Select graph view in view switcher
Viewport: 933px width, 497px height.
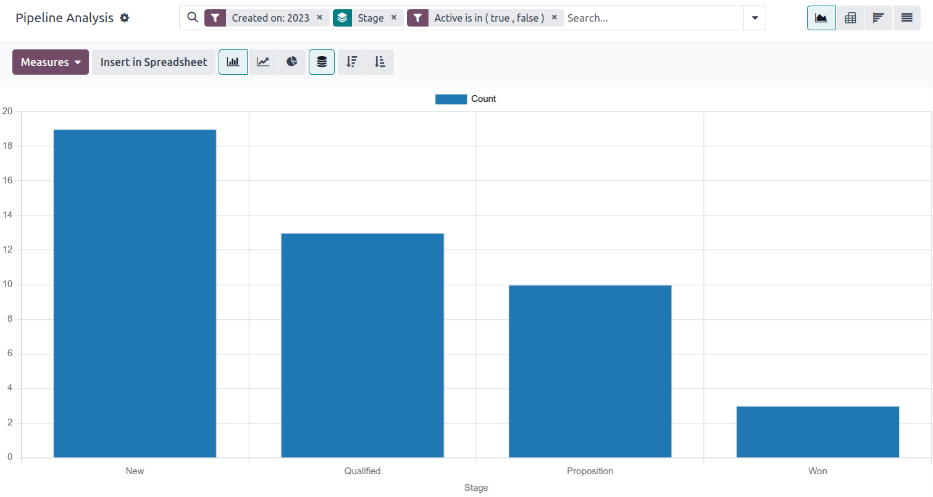(821, 18)
